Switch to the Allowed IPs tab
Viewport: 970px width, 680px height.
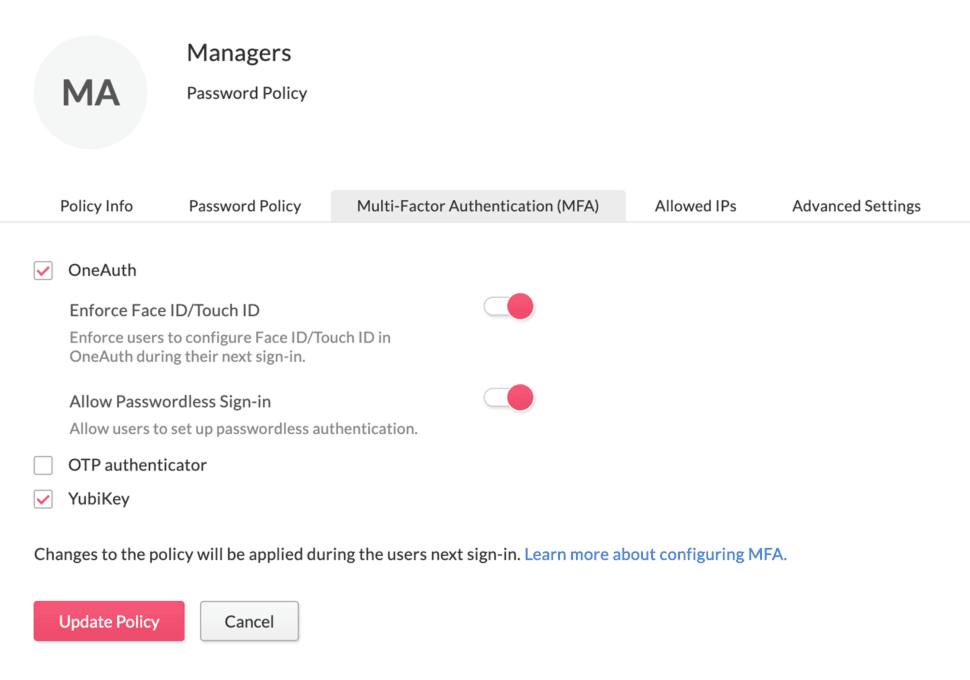pos(694,205)
